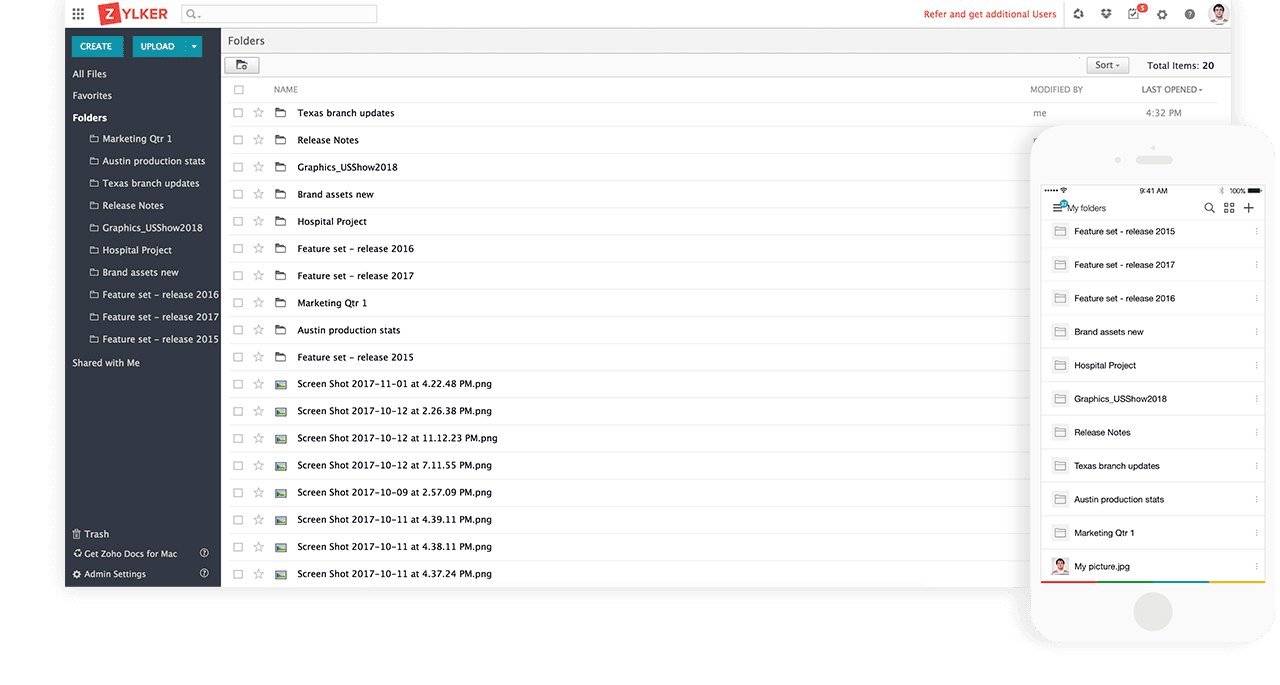Check Feature set - release 2016 checkbox
Screen dimensions: 1280x685
click(238, 248)
